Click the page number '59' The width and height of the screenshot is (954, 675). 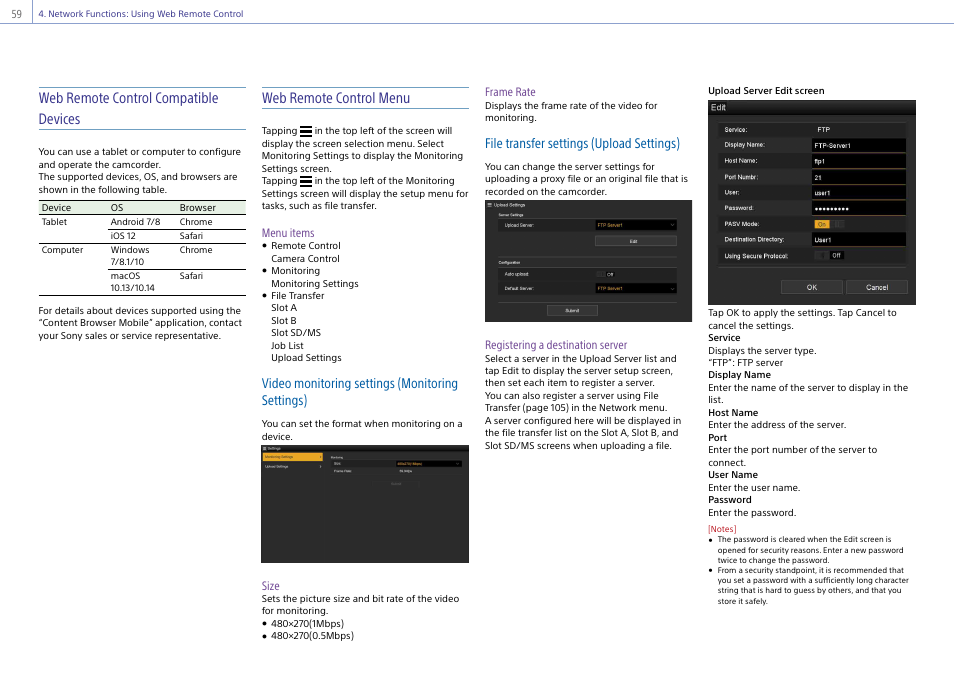(16, 14)
